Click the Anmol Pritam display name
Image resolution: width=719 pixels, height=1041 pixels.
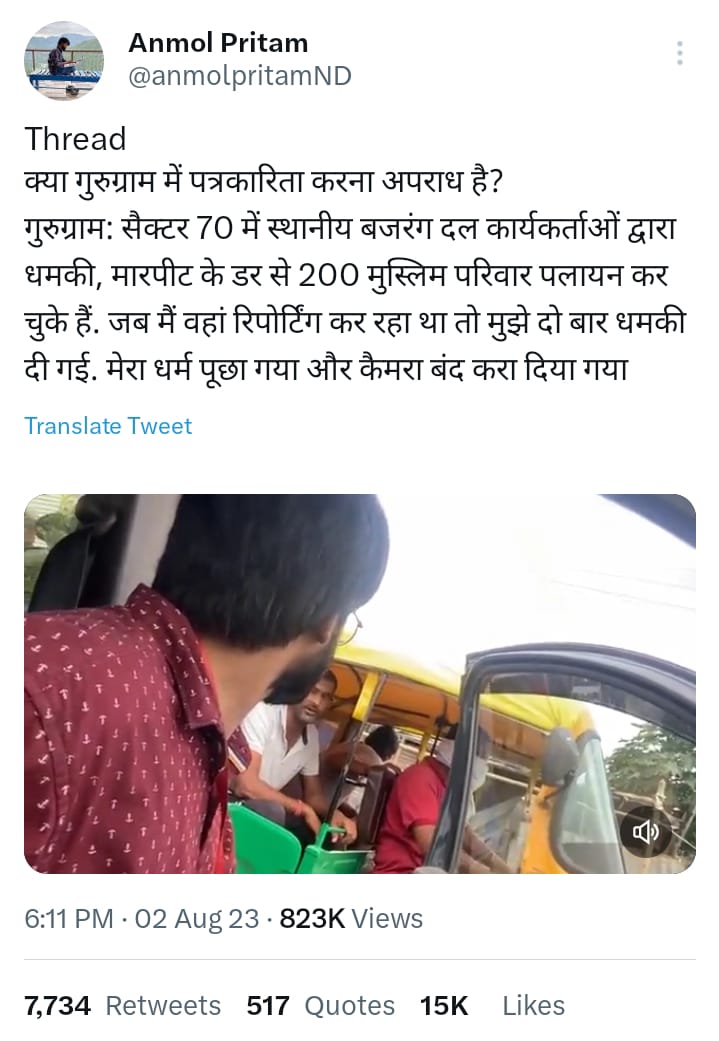point(218,42)
